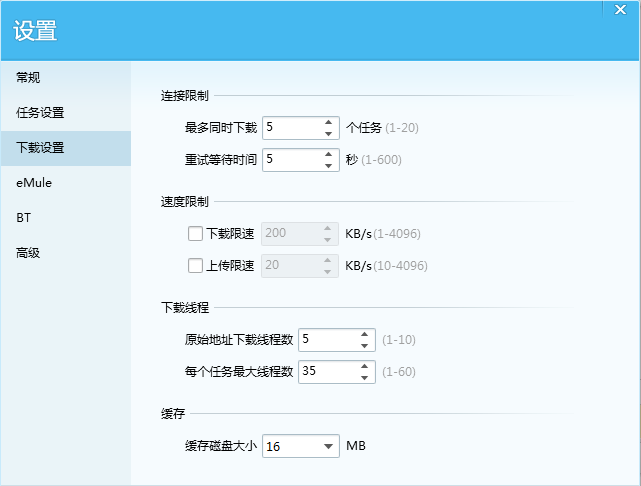Click the 设置 window title
Image resolution: width=641 pixels, height=486 pixels.
tap(35, 30)
